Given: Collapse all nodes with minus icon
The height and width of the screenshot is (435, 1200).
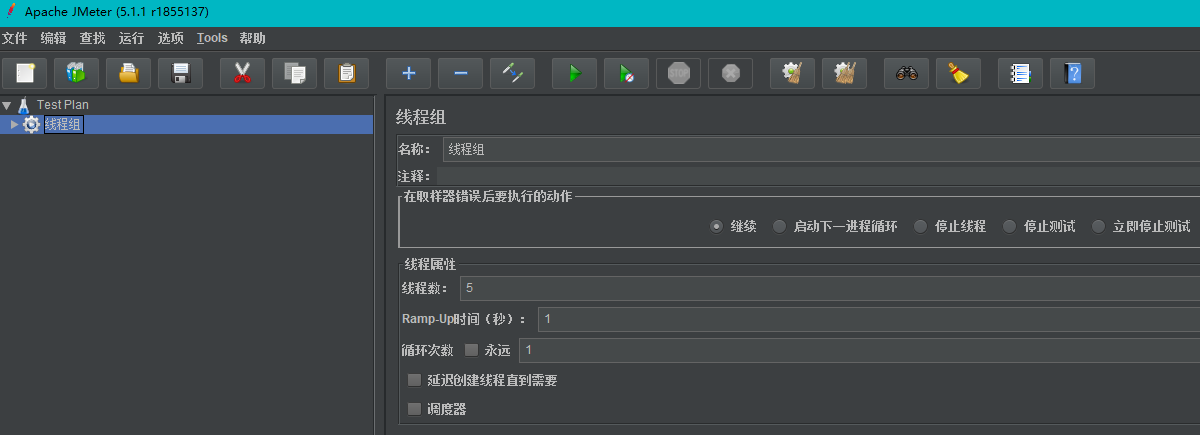Looking at the screenshot, I should click(x=460, y=73).
